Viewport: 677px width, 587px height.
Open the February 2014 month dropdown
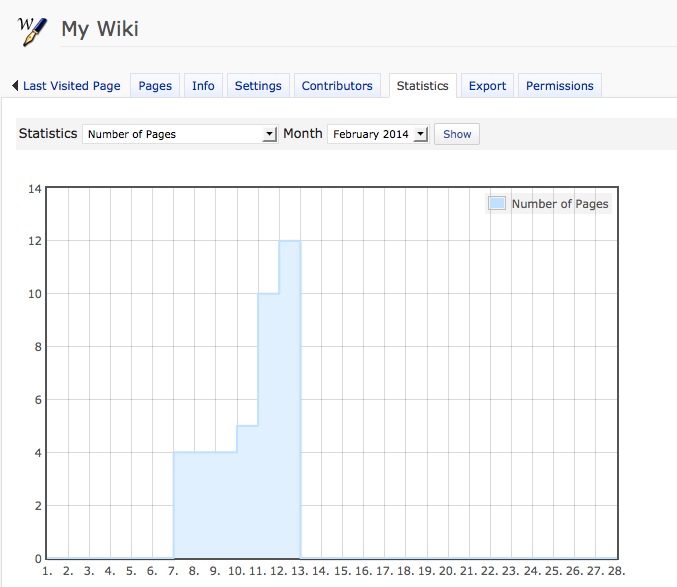click(378, 134)
